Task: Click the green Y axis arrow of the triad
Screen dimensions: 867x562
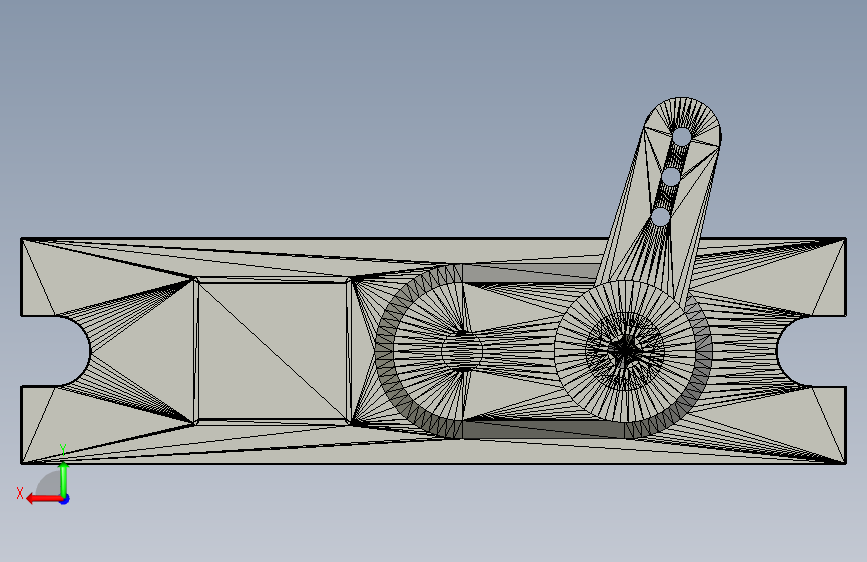Action: [64, 479]
